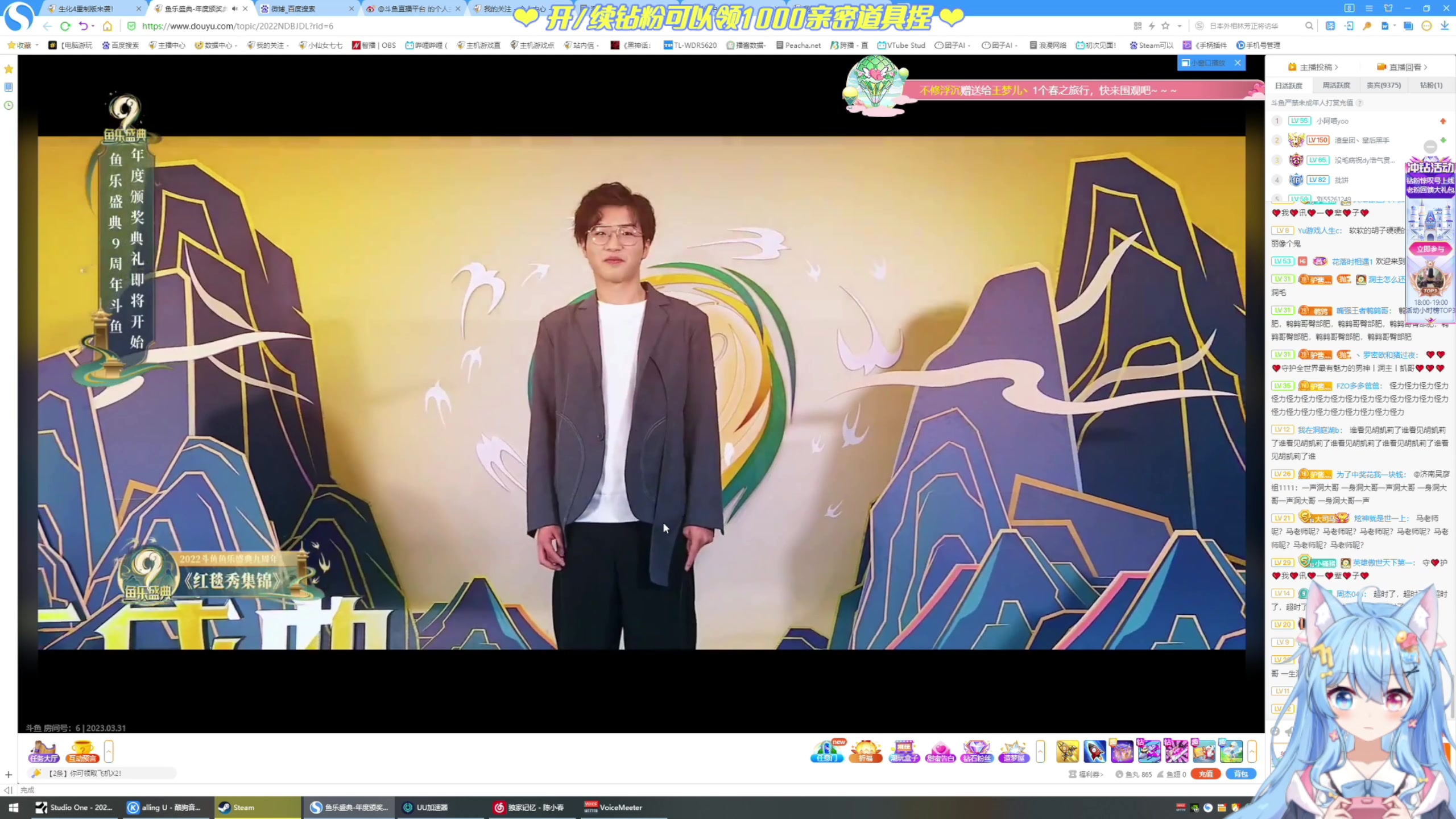
Task: Expand the 数据中心 bookmark folder
Action: (x=216, y=45)
